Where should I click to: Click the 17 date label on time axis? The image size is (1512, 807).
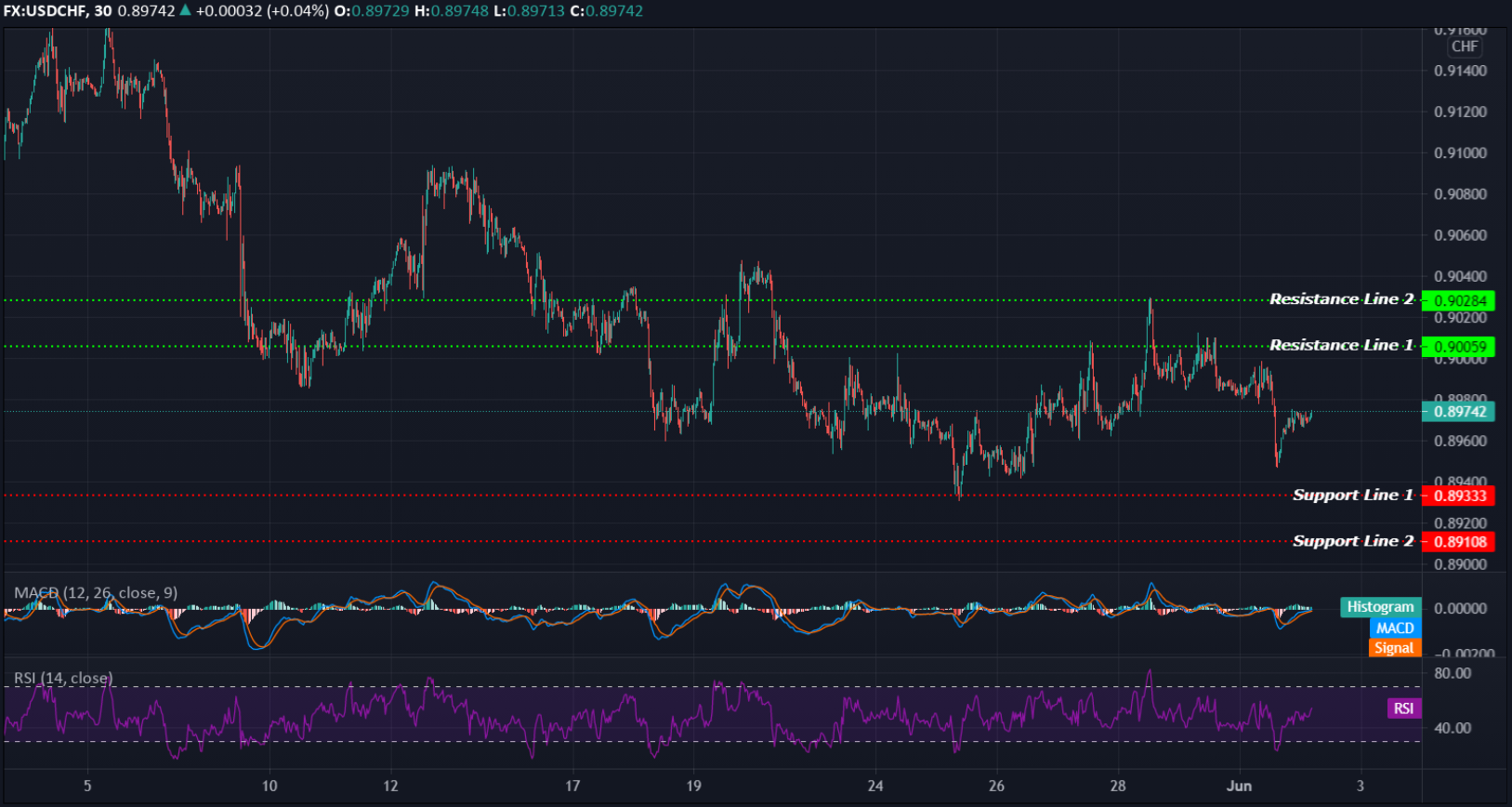[x=572, y=787]
